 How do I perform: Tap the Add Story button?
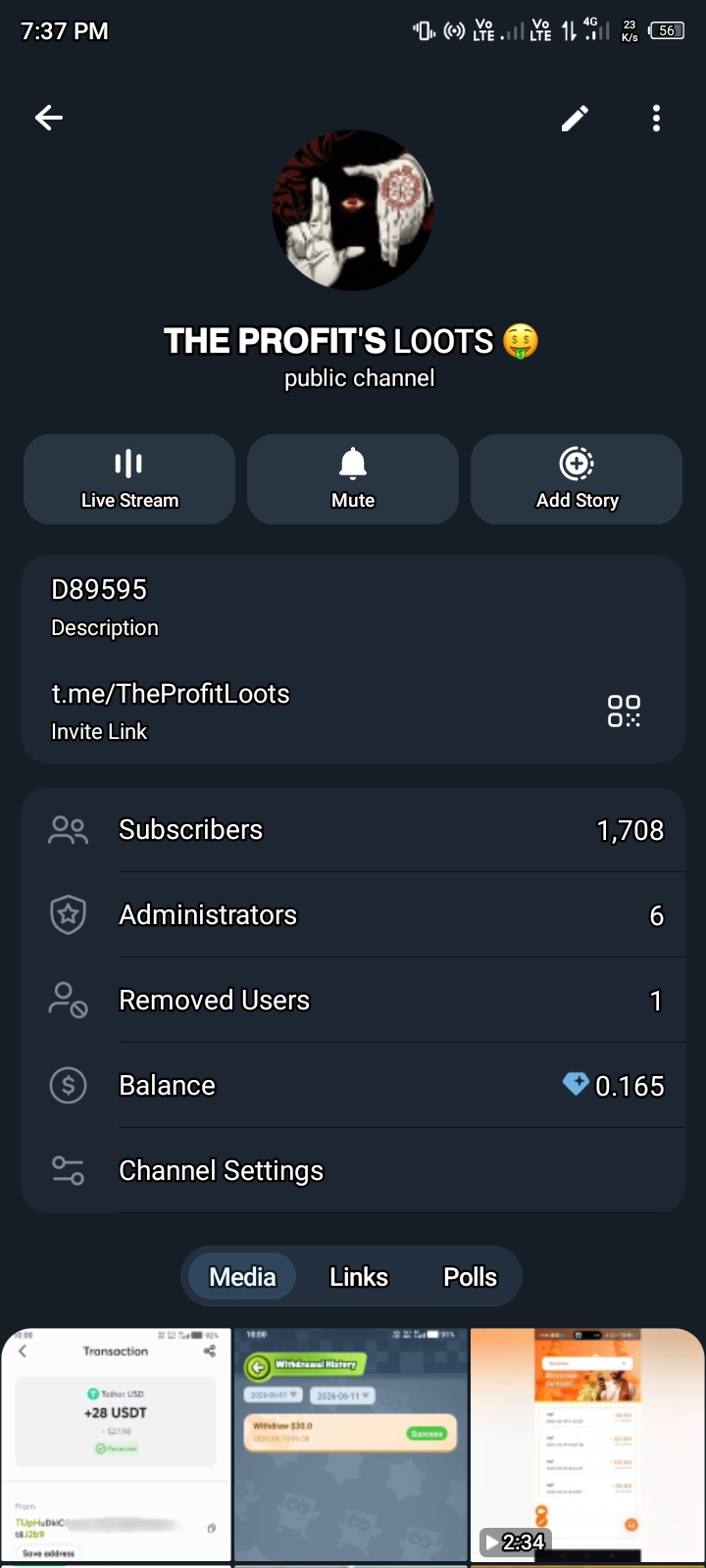pyautogui.click(x=577, y=479)
